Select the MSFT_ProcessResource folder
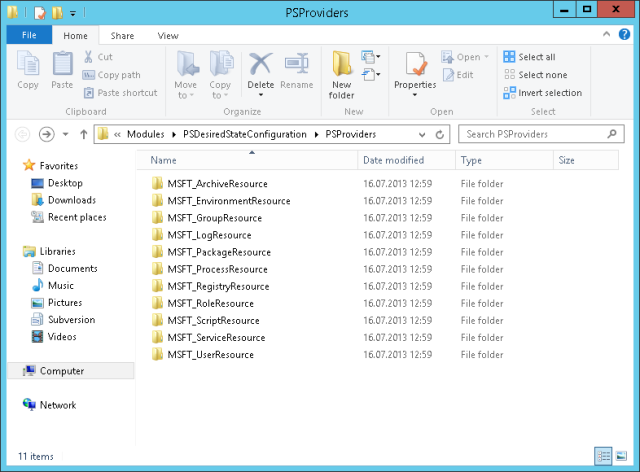This screenshot has height=472, width=640. [x=218, y=269]
